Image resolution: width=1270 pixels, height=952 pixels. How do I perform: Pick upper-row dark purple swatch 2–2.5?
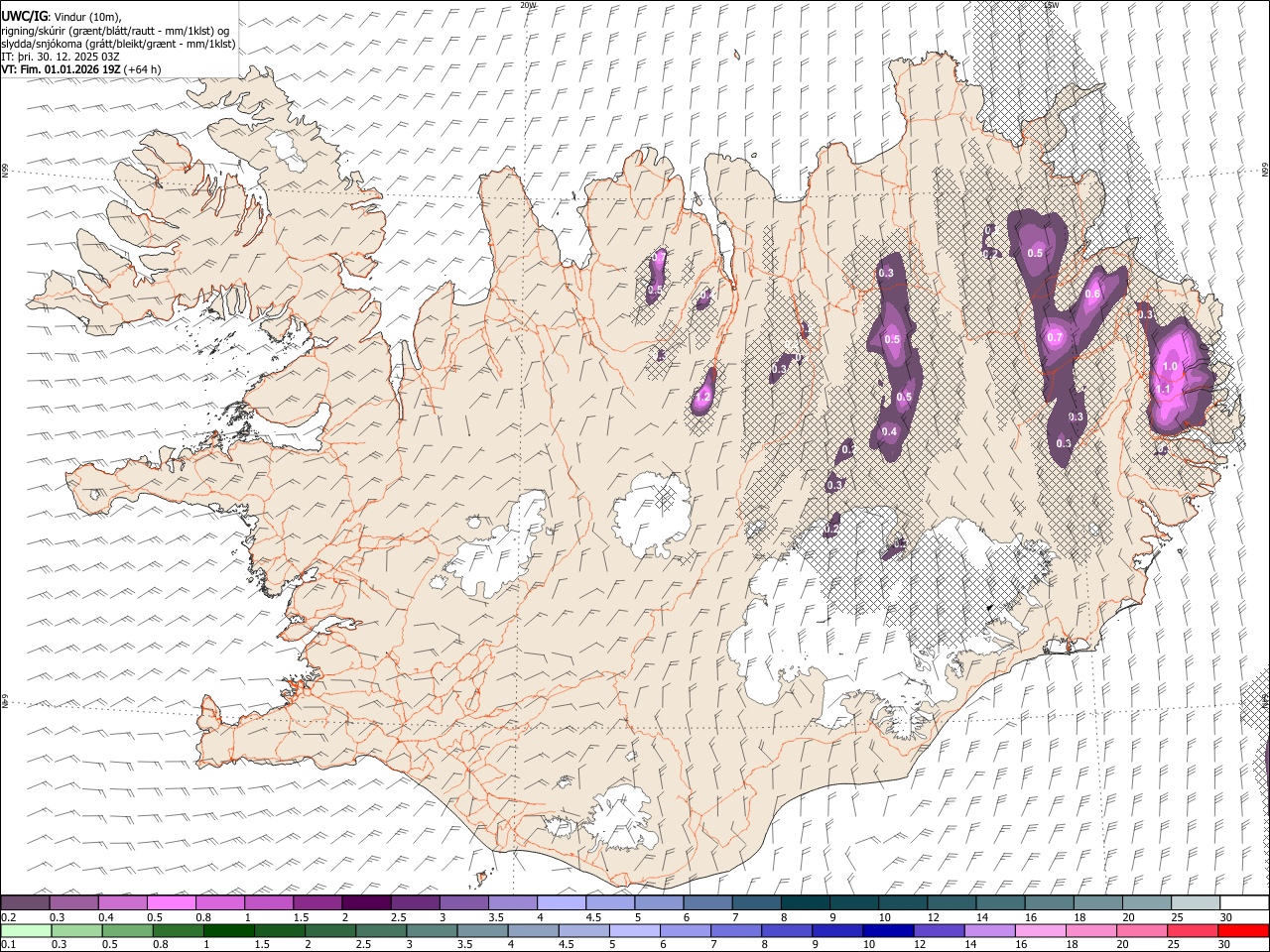[x=366, y=902]
